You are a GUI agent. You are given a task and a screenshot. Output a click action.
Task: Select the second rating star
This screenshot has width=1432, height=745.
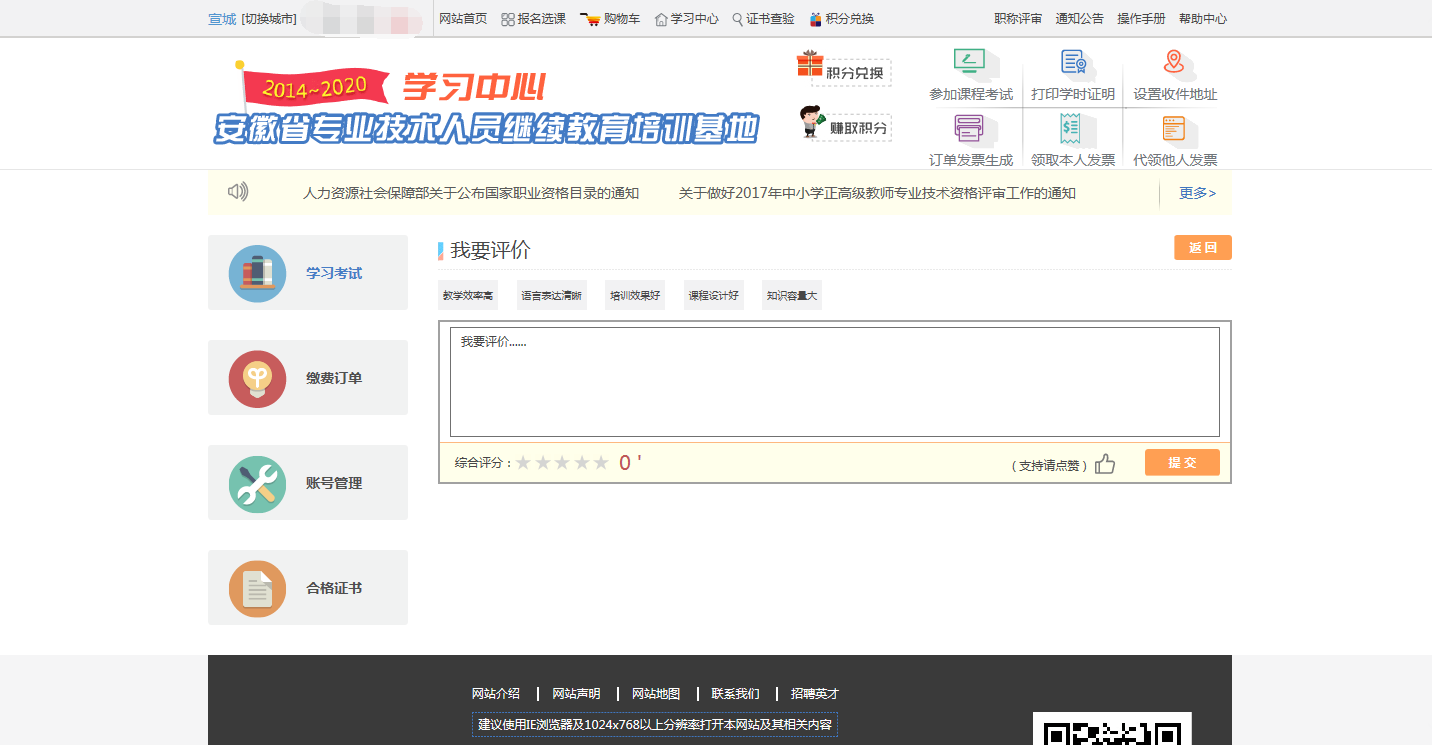[x=543, y=463]
